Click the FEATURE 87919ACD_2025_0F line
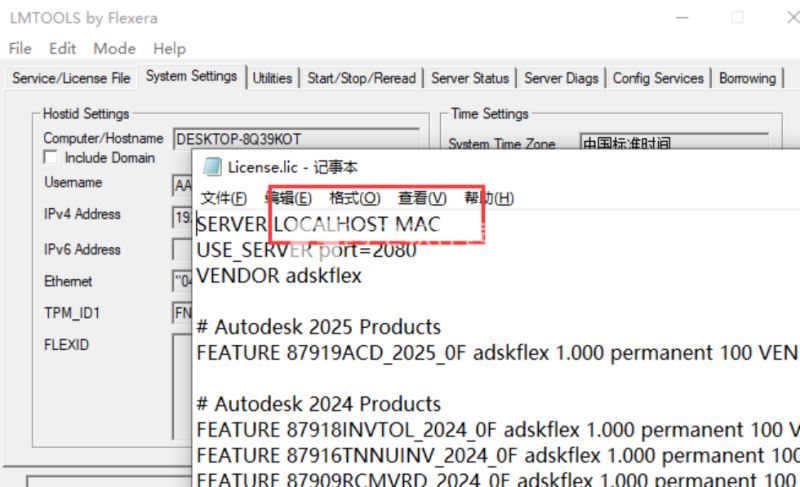The width and height of the screenshot is (800, 487). coord(497,353)
